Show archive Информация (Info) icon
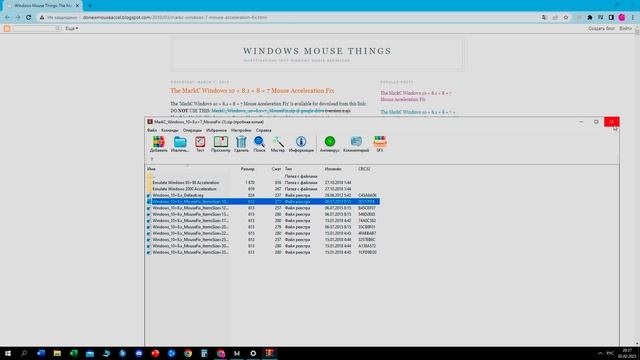The height and width of the screenshot is (360, 640). point(301,144)
